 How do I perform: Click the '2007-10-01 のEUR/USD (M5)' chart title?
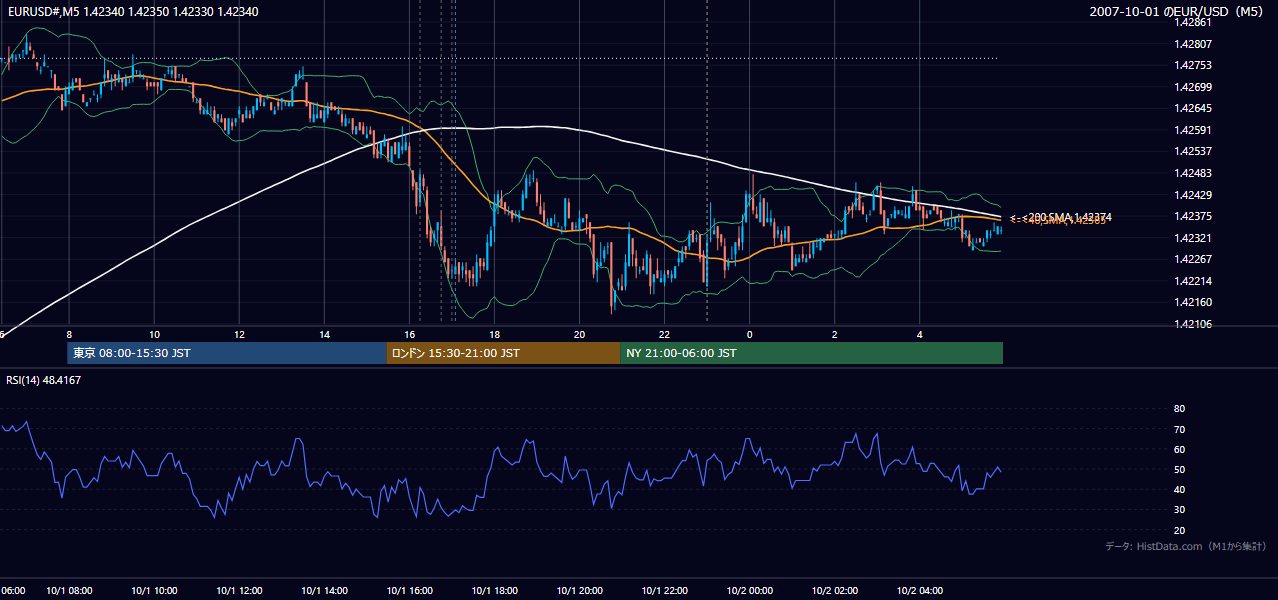click(x=1176, y=11)
